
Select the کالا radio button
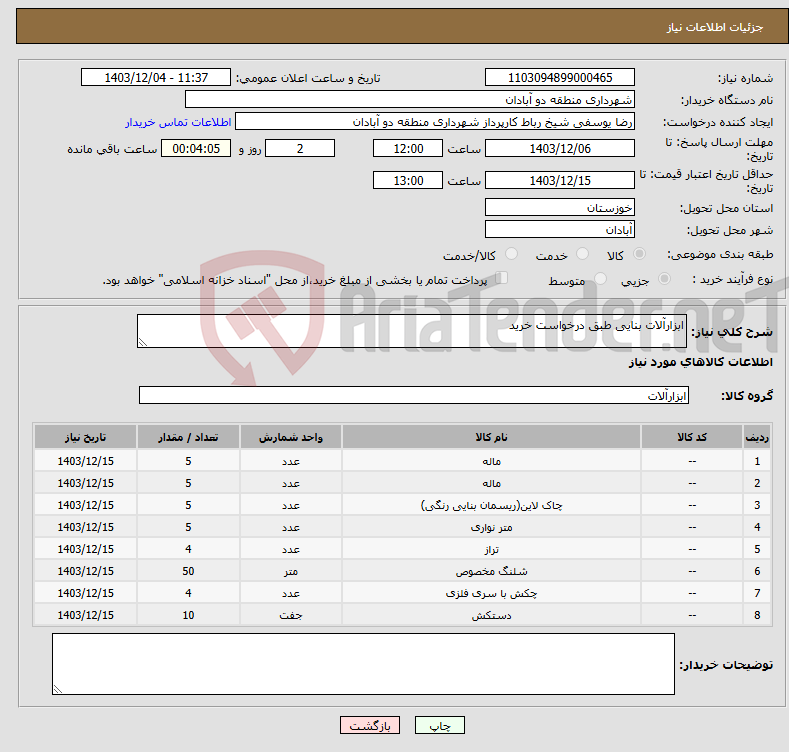tap(639, 254)
